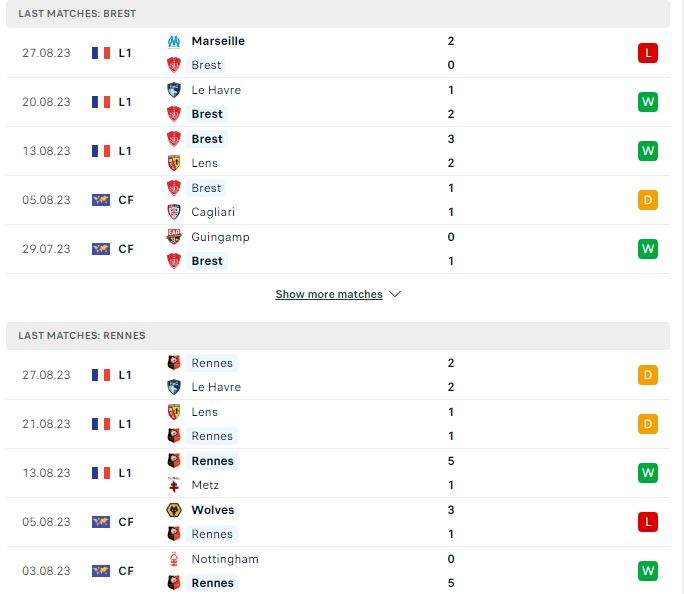684x594 pixels.
Task: Click the Guingamp club crest icon
Action: coord(174,237)
